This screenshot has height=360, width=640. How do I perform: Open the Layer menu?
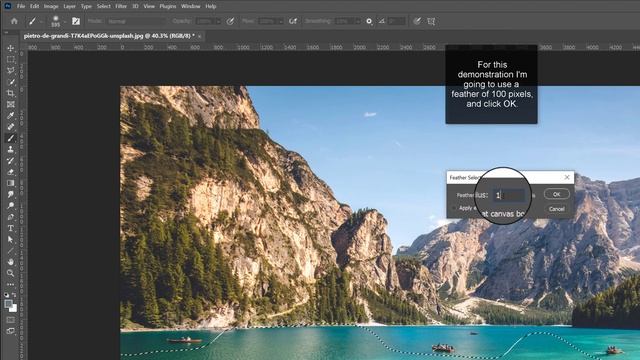point(69,6)
